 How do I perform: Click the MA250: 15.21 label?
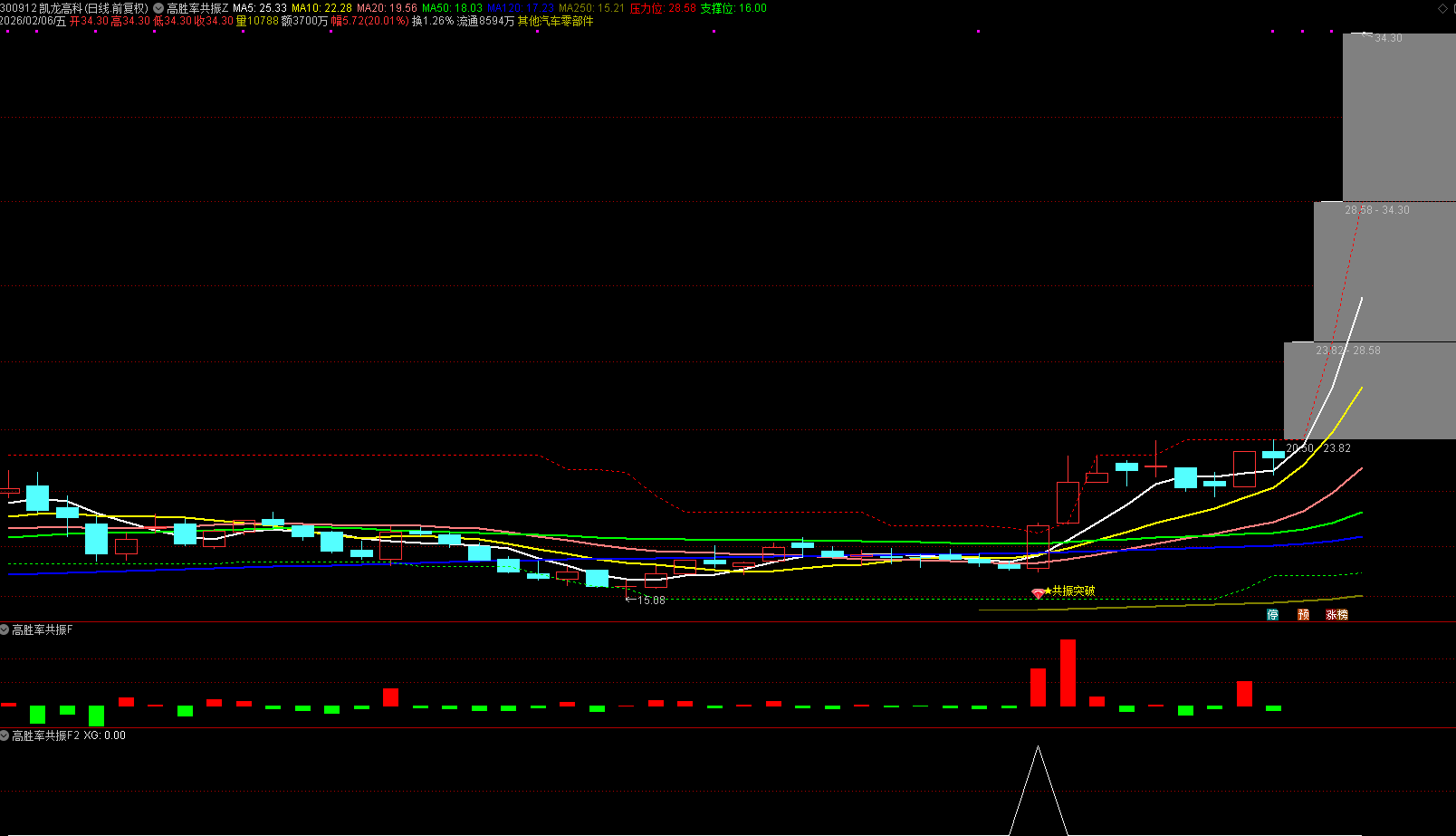click(591, 8)
